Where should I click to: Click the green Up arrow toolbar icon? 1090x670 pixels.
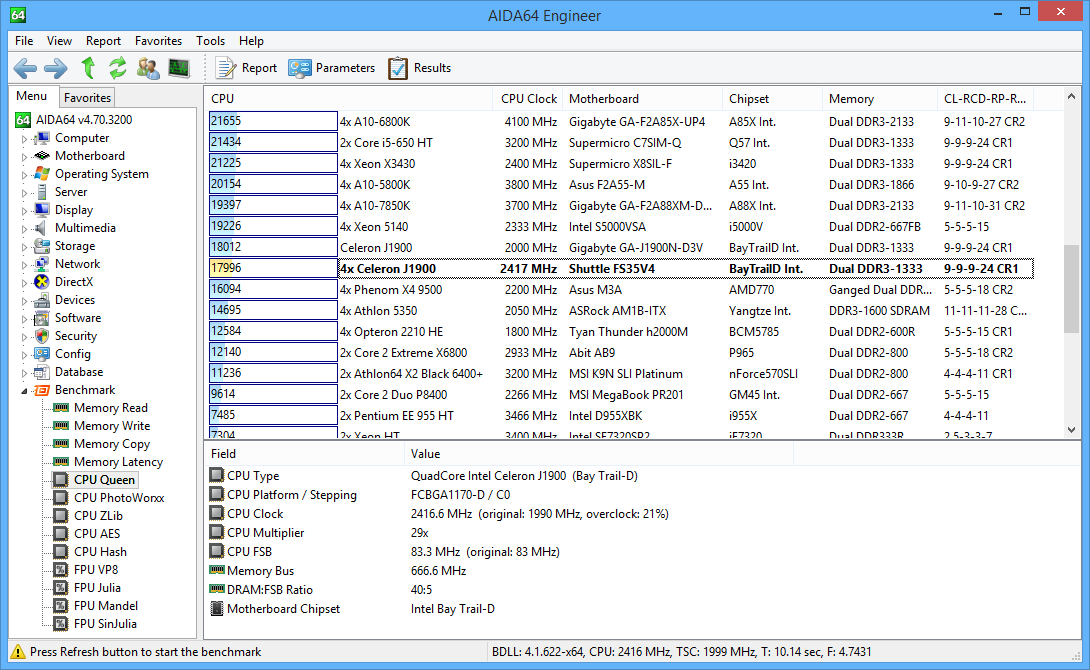[88, 68]
